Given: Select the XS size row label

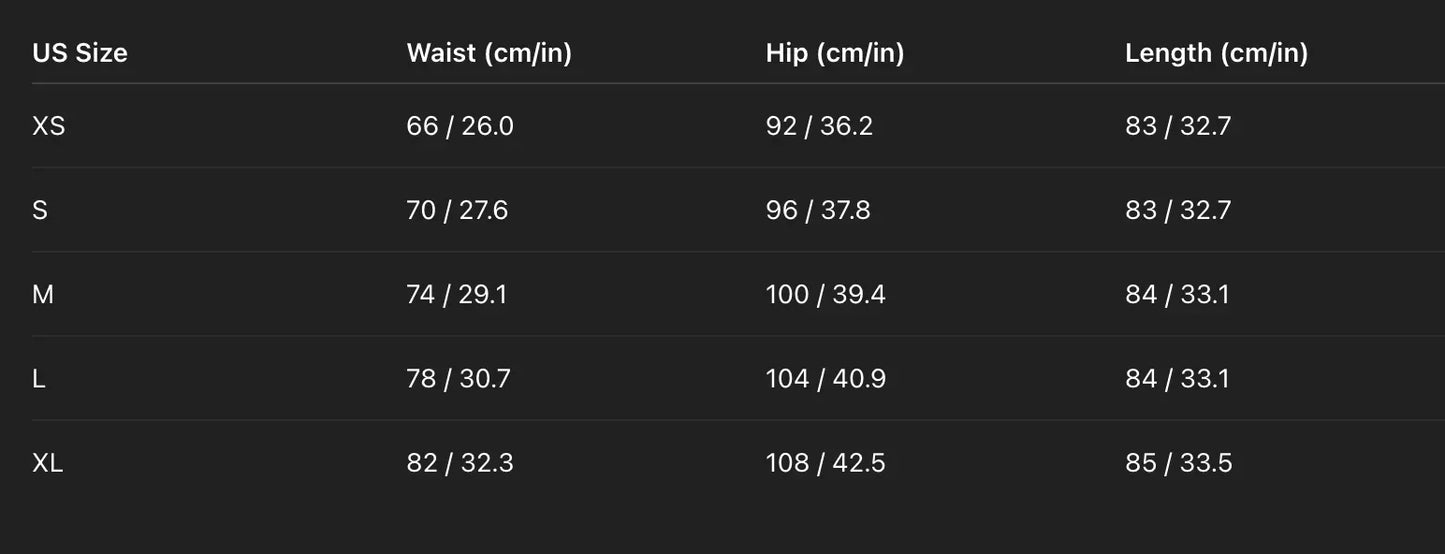Looking at the screenshot, I should tap(49, 126).
